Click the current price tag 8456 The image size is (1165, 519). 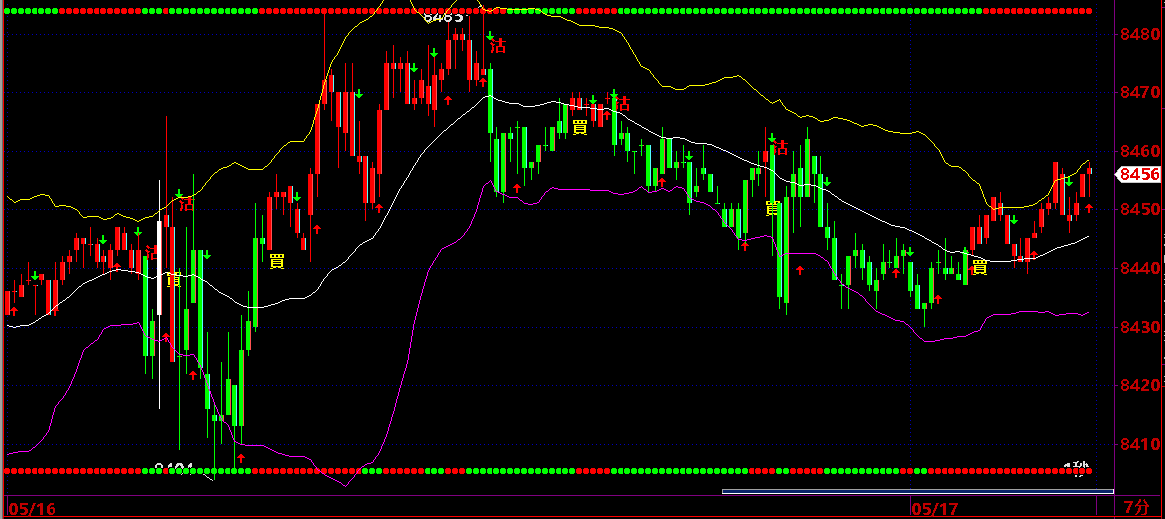click(x=1139, y=174)
